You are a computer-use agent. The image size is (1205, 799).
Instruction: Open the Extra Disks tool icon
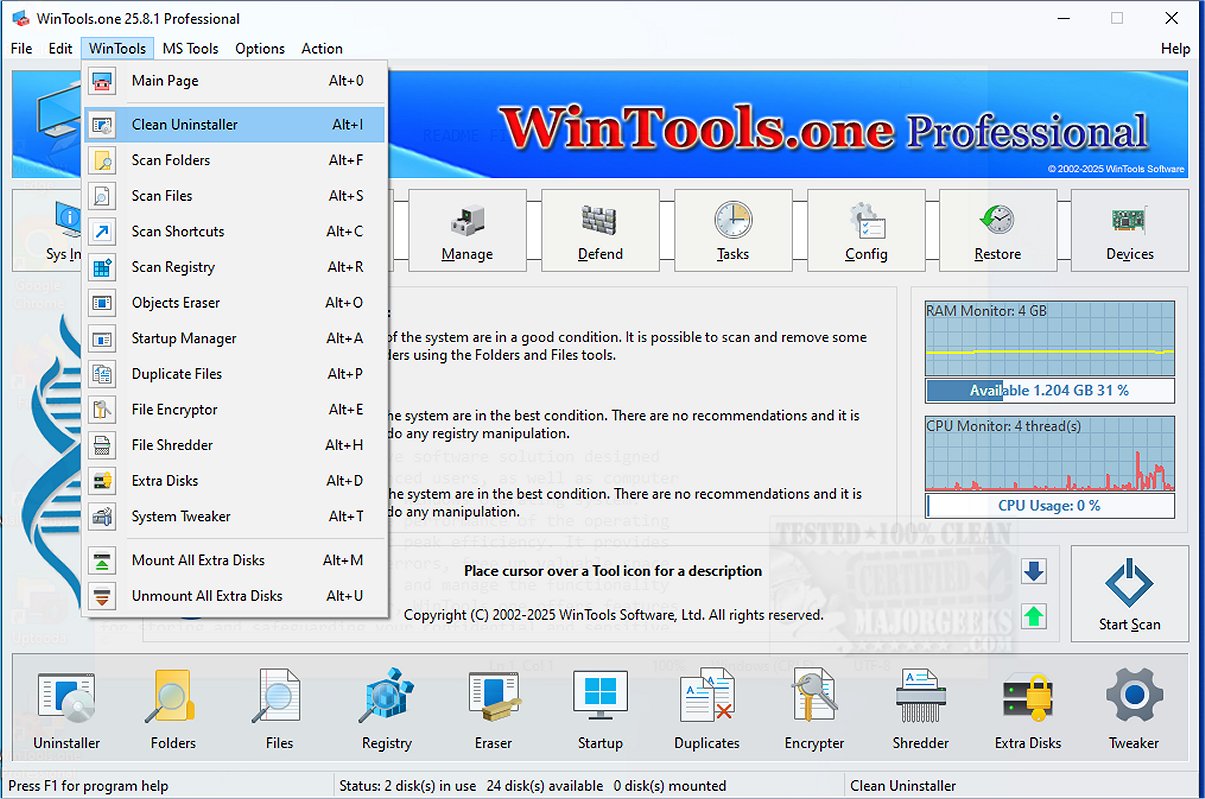pos(1028,709)
